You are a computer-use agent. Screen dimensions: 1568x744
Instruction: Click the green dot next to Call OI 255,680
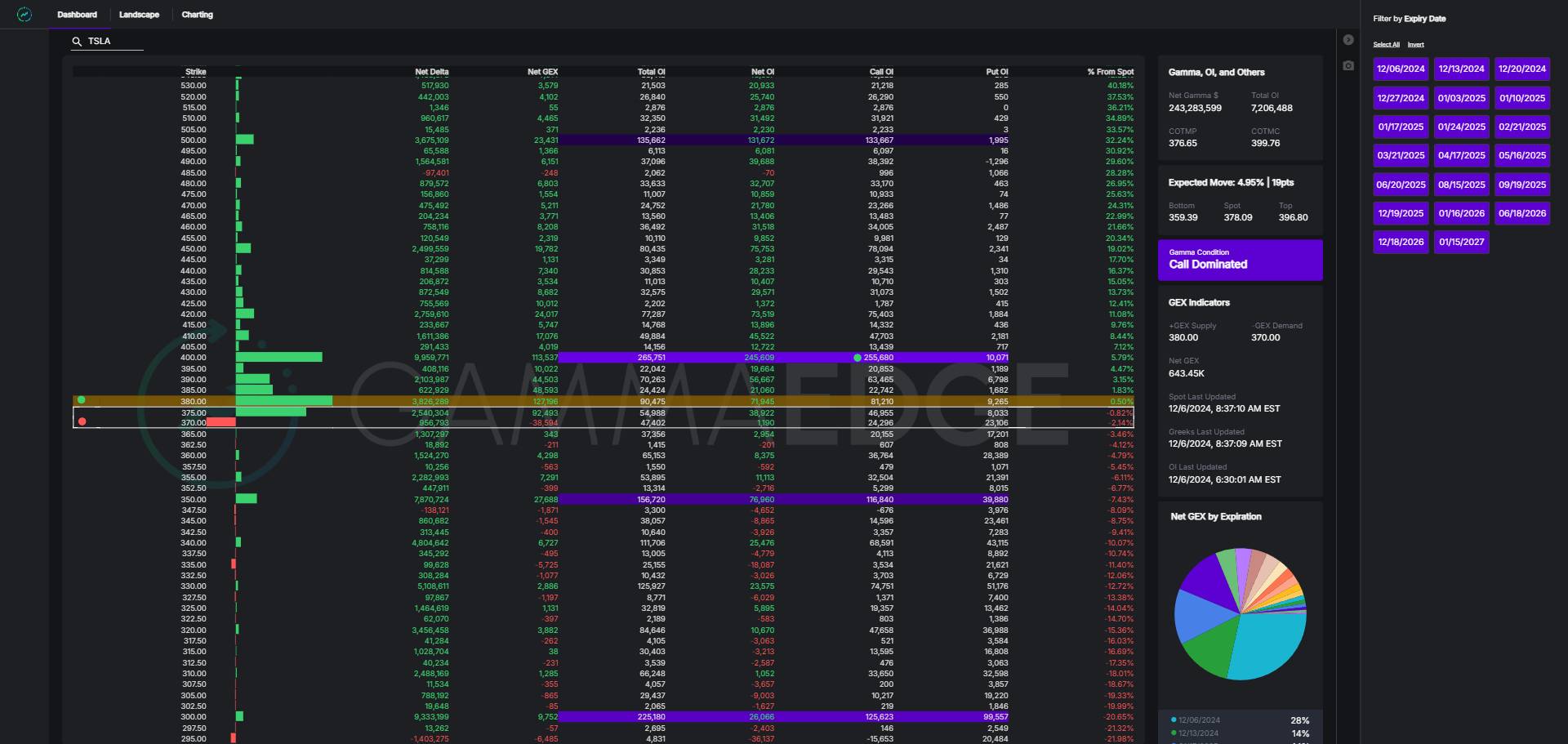coord(857,358)
